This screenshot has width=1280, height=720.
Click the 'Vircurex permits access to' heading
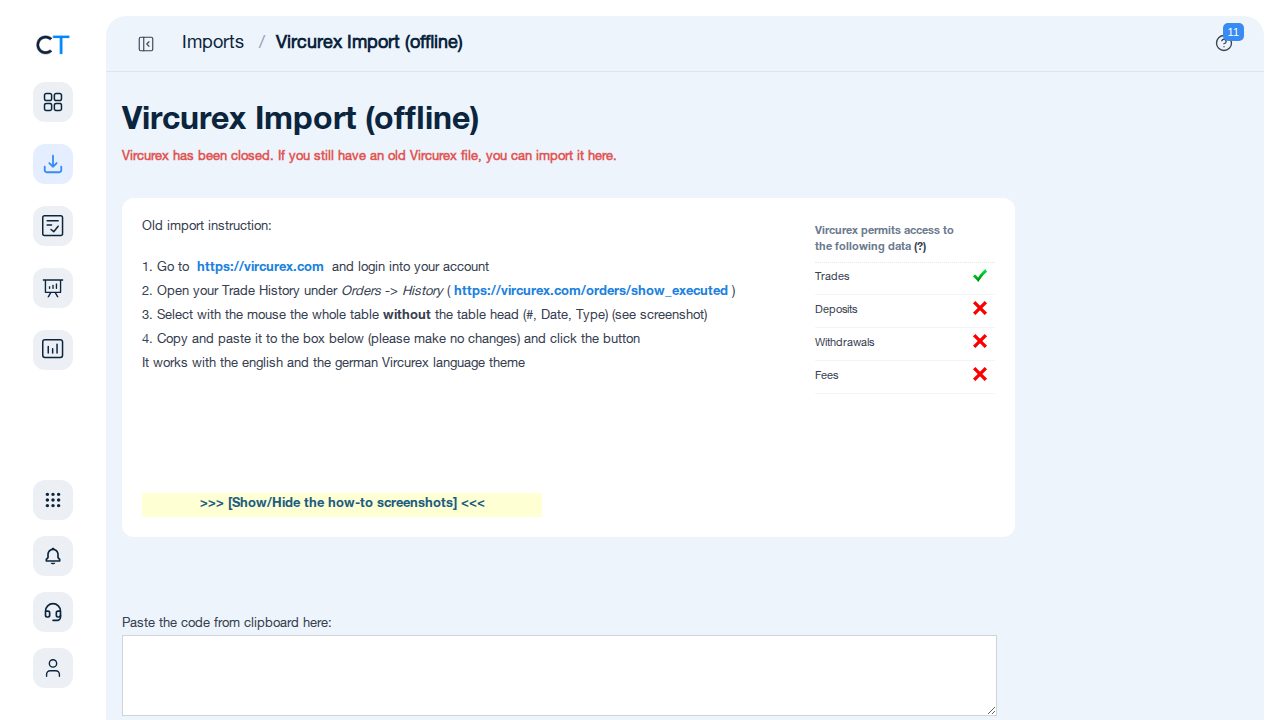pyautogui.click(x=884, y=230)
